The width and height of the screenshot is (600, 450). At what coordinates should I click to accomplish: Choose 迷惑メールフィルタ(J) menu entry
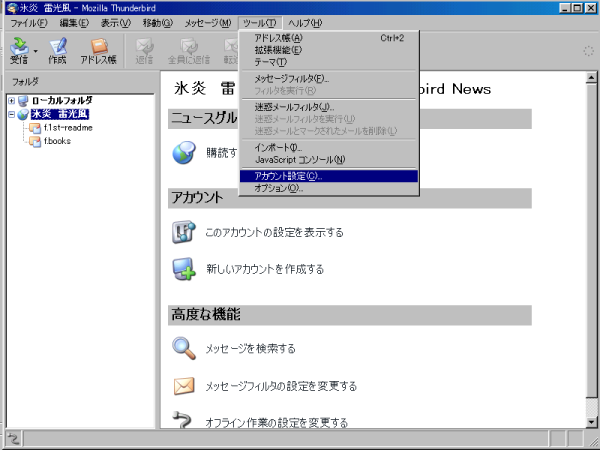(329, 107)
